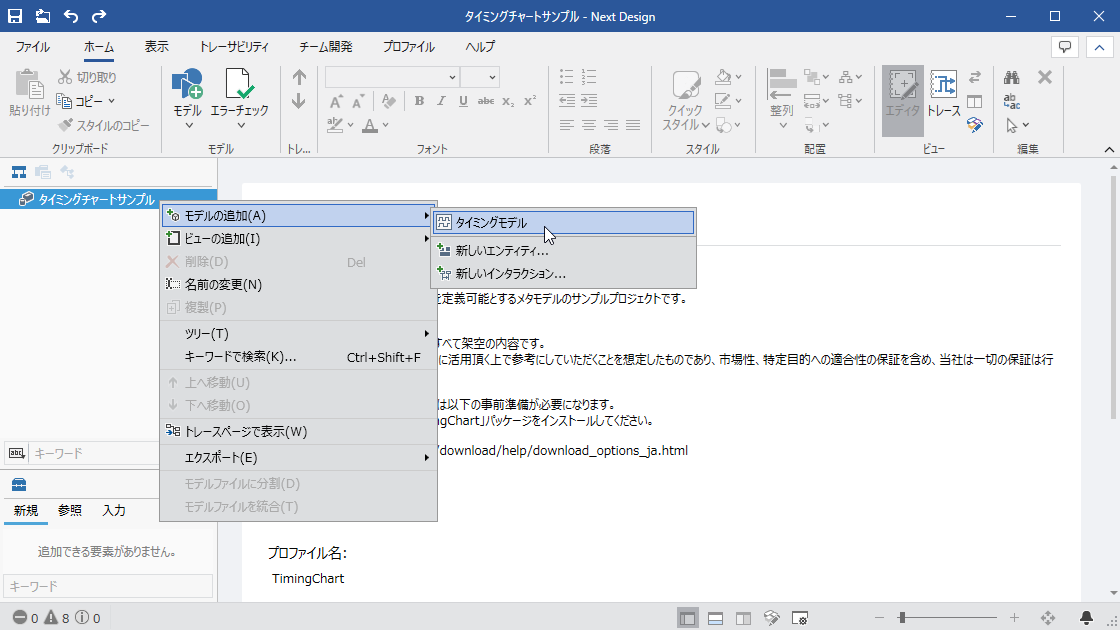Expand the font color dropdown arrow

pos(386,125)
